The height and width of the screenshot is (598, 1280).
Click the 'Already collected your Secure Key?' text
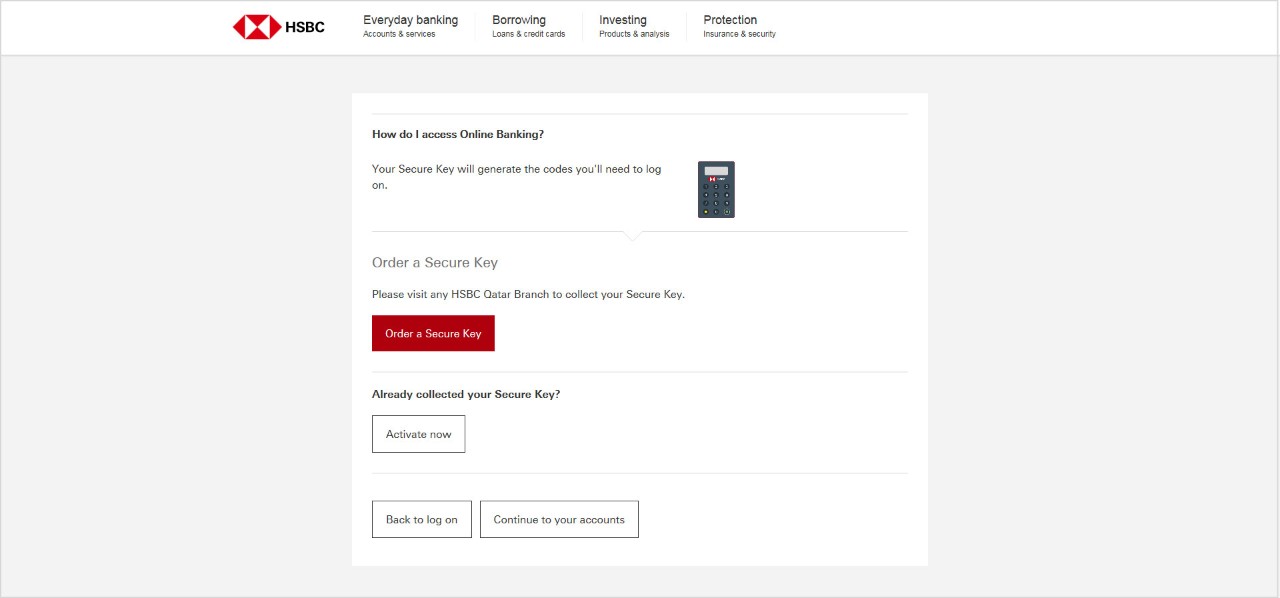[466, 394]
